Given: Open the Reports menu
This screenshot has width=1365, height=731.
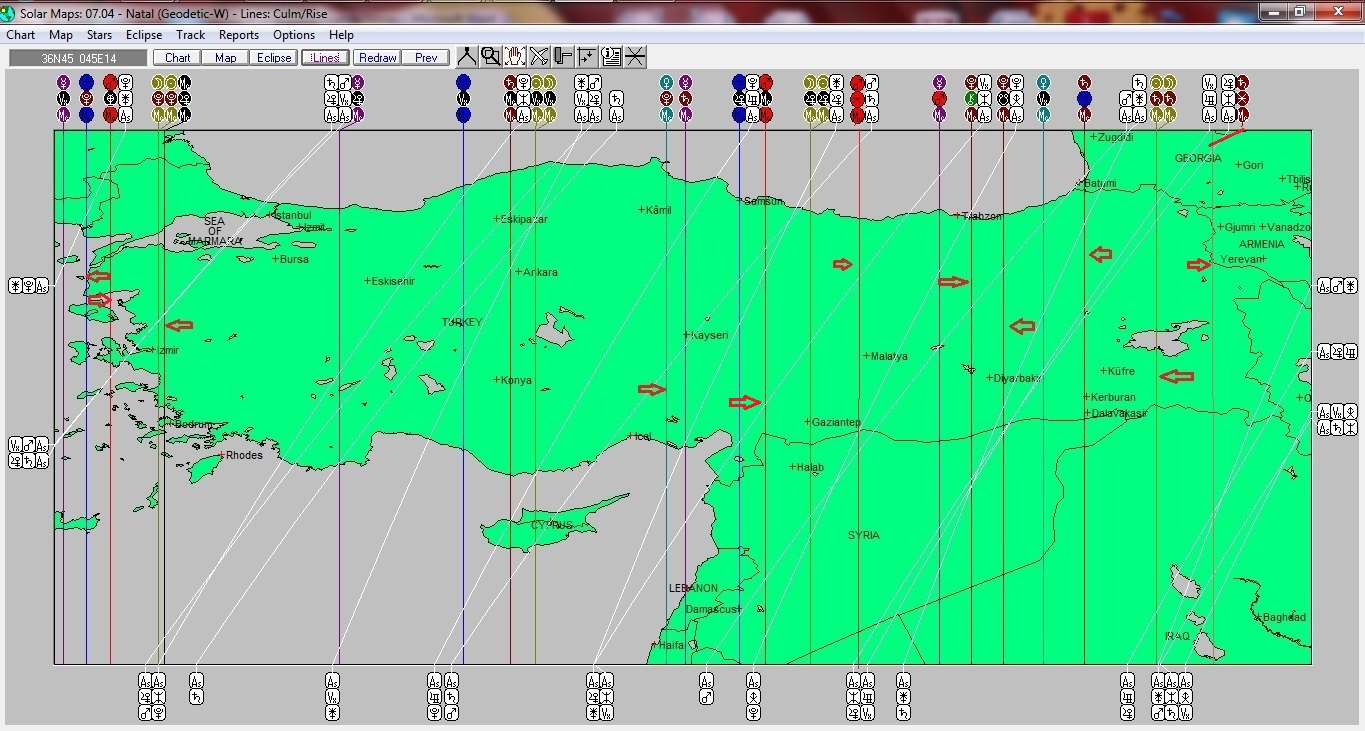Looking at the screenshot, I should 239,34.
